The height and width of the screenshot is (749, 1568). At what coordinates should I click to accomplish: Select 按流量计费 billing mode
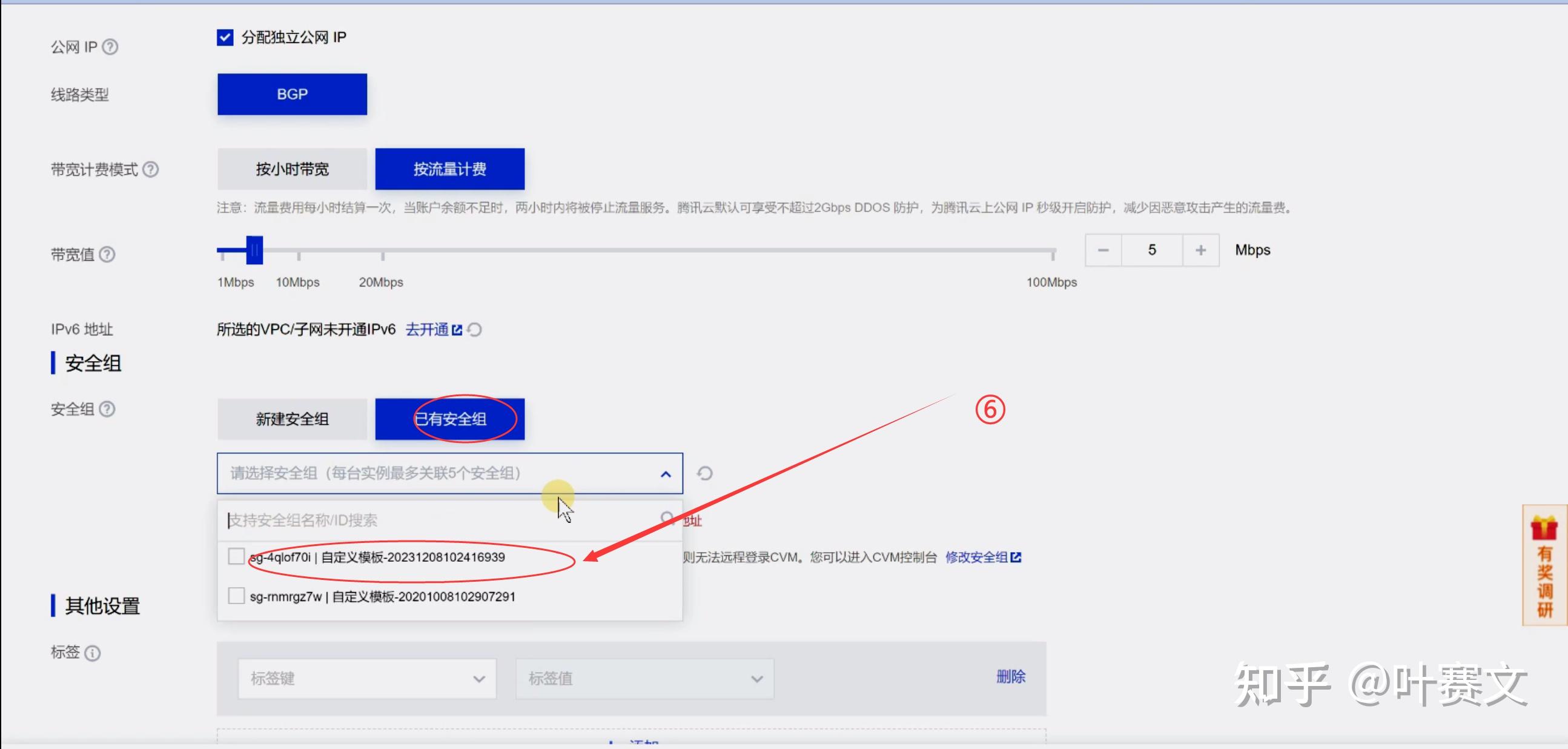[450, 168]
